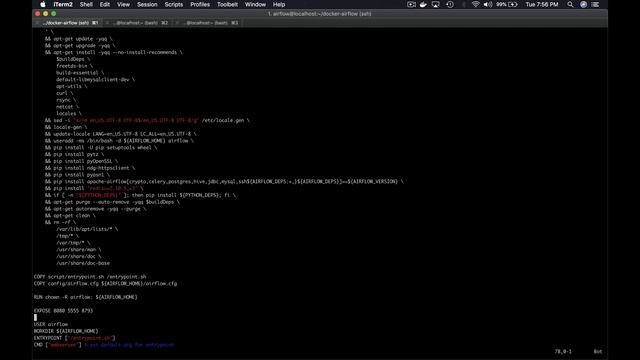640x360 pixels.
Task: Open the Toolbelt menu
Action: (227, 4)
